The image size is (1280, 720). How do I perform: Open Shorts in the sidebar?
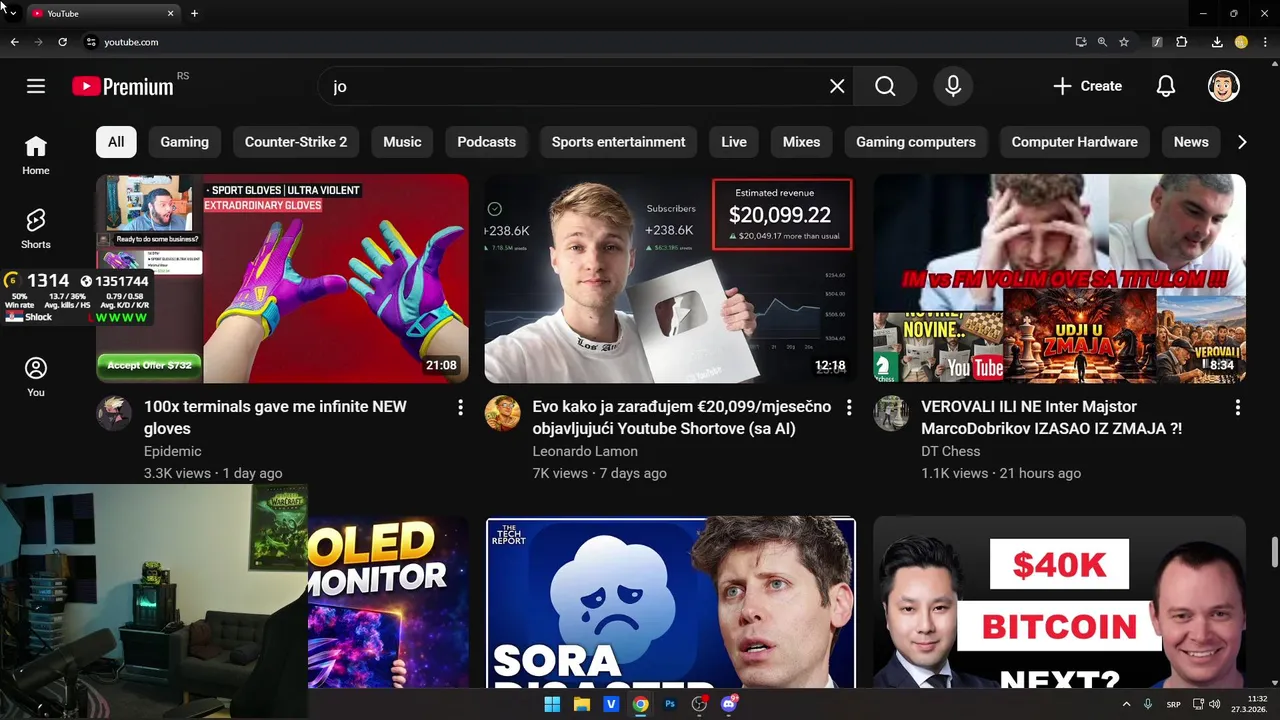tap(36, 229)
